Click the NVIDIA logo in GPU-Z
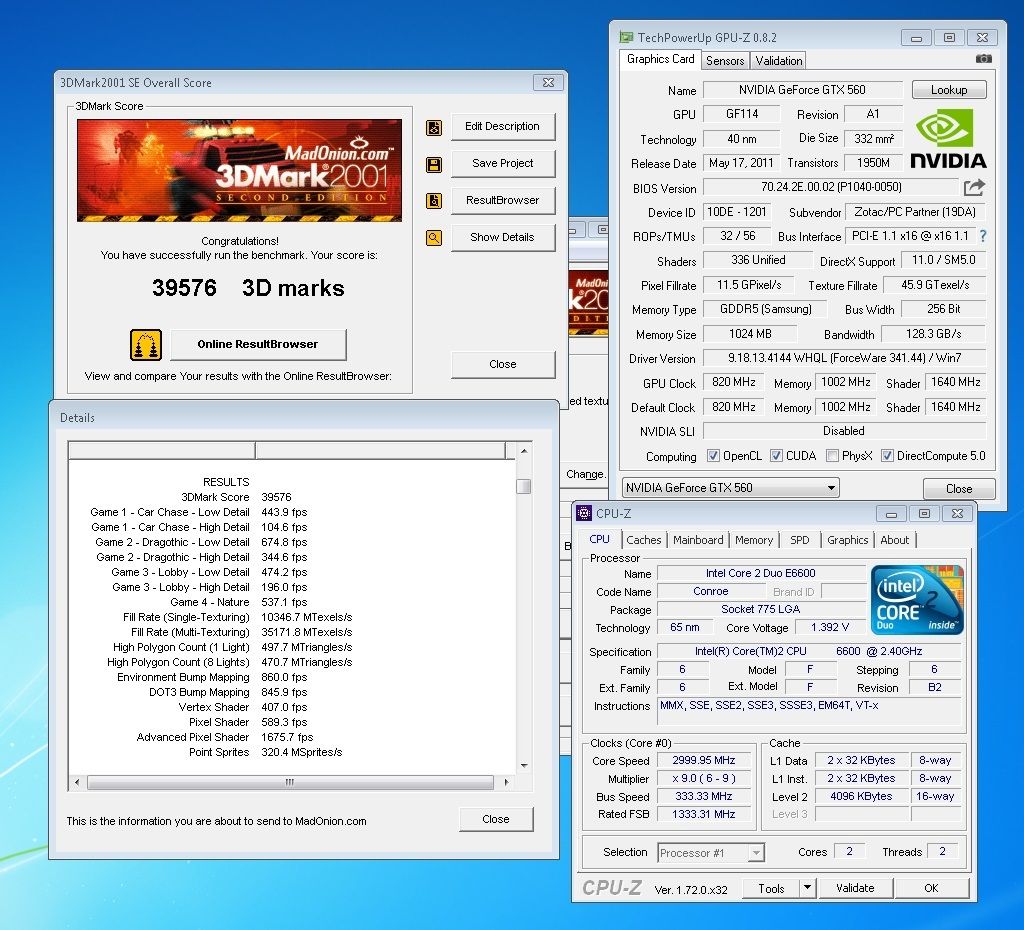This screenshot has height=930, width=1024. point(948,138)
